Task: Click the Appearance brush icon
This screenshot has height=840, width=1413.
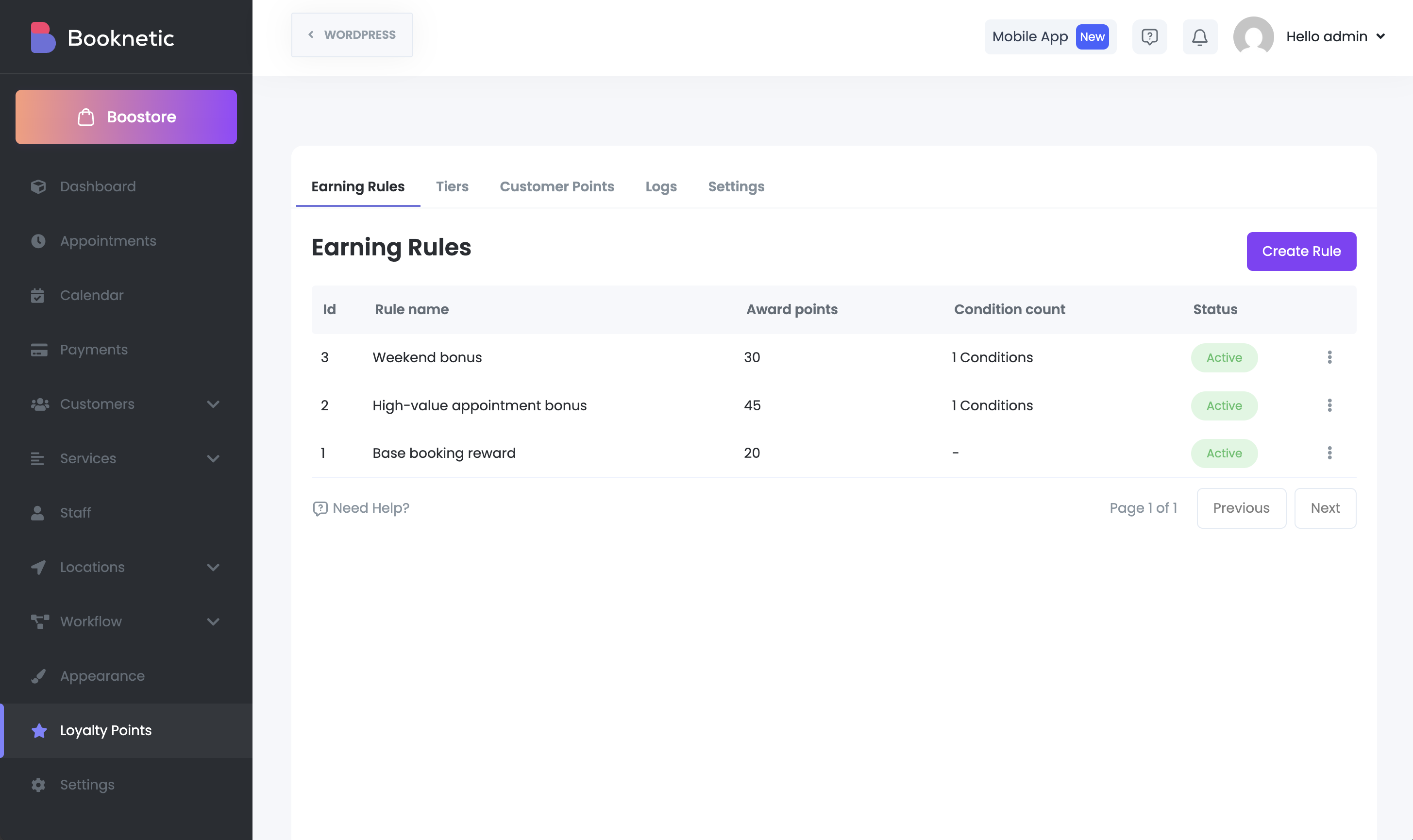Action: click(38, 676)
